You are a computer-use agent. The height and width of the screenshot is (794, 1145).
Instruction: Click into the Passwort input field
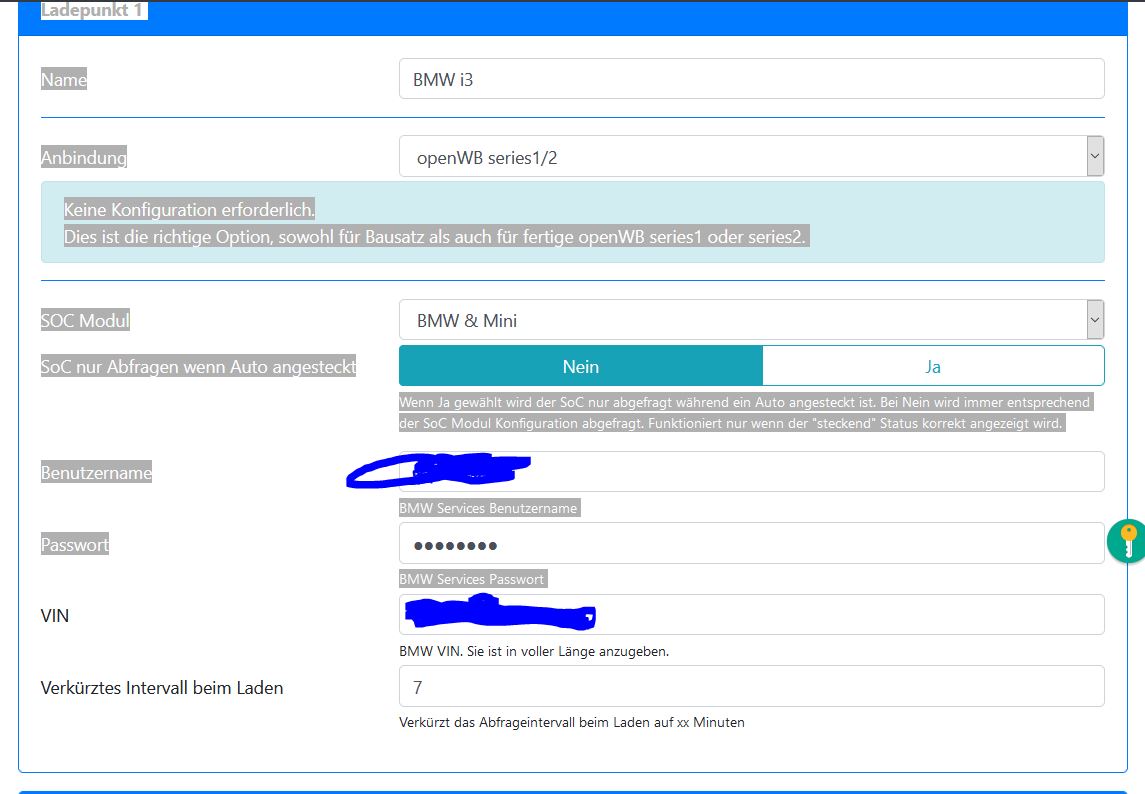tap(751, 543)
